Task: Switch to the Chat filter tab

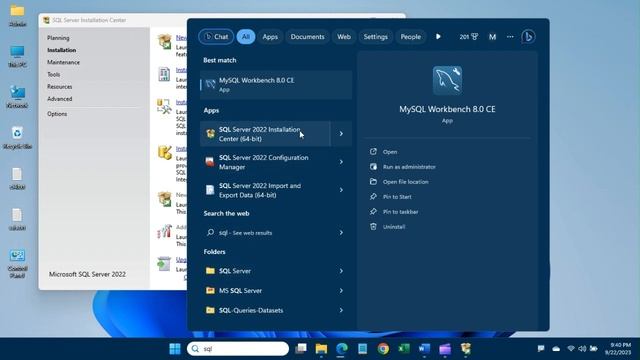Action: (216, 37)
